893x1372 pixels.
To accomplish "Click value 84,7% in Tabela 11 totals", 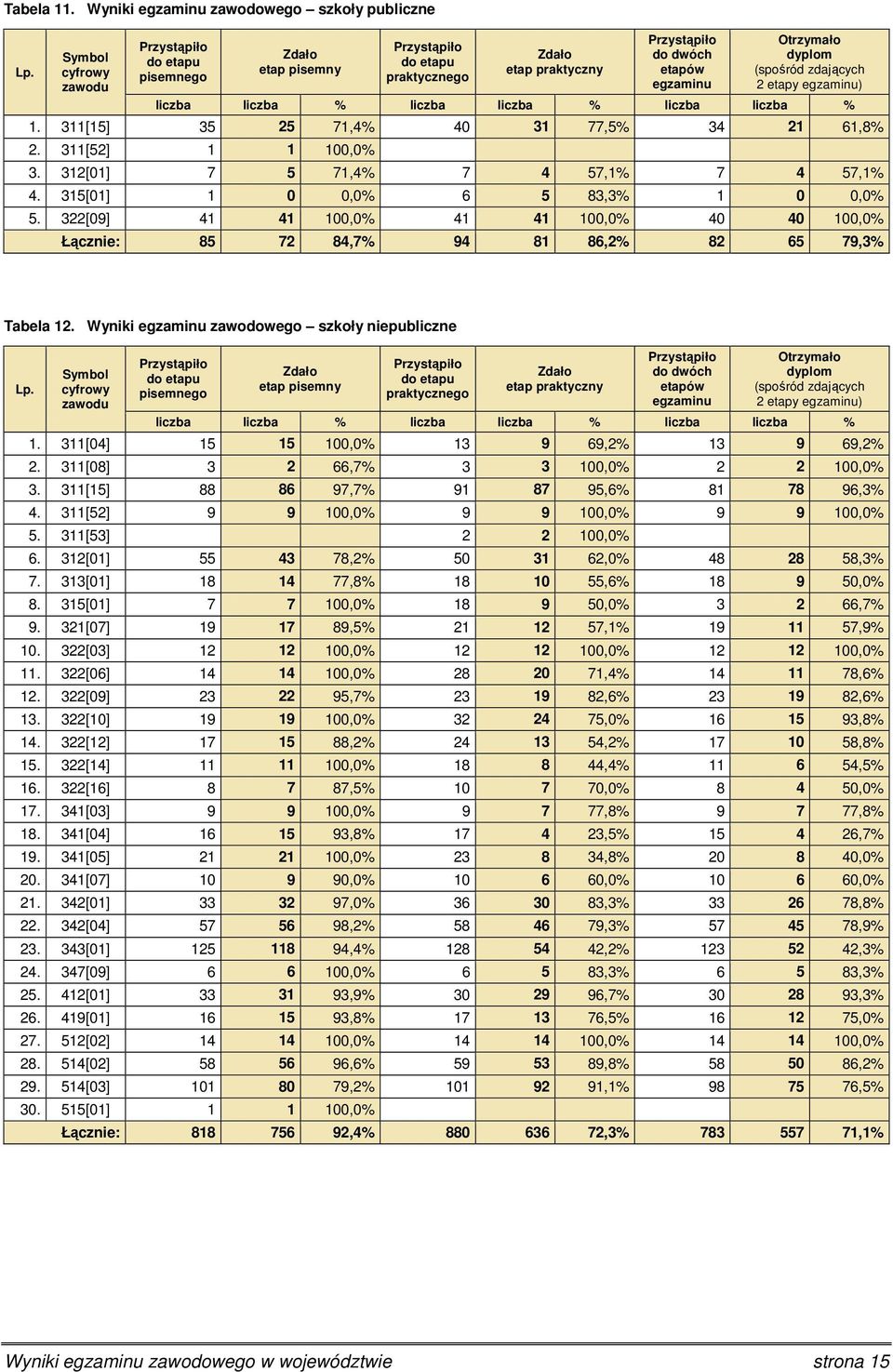I will [x=353, y=242].
